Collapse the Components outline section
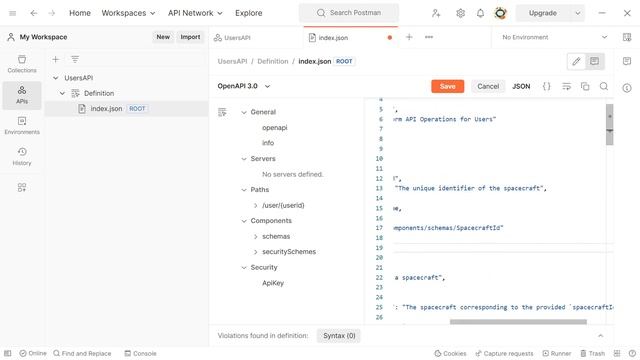The height and width of the screenshot is (360, 640). click(x=244, y=220)
